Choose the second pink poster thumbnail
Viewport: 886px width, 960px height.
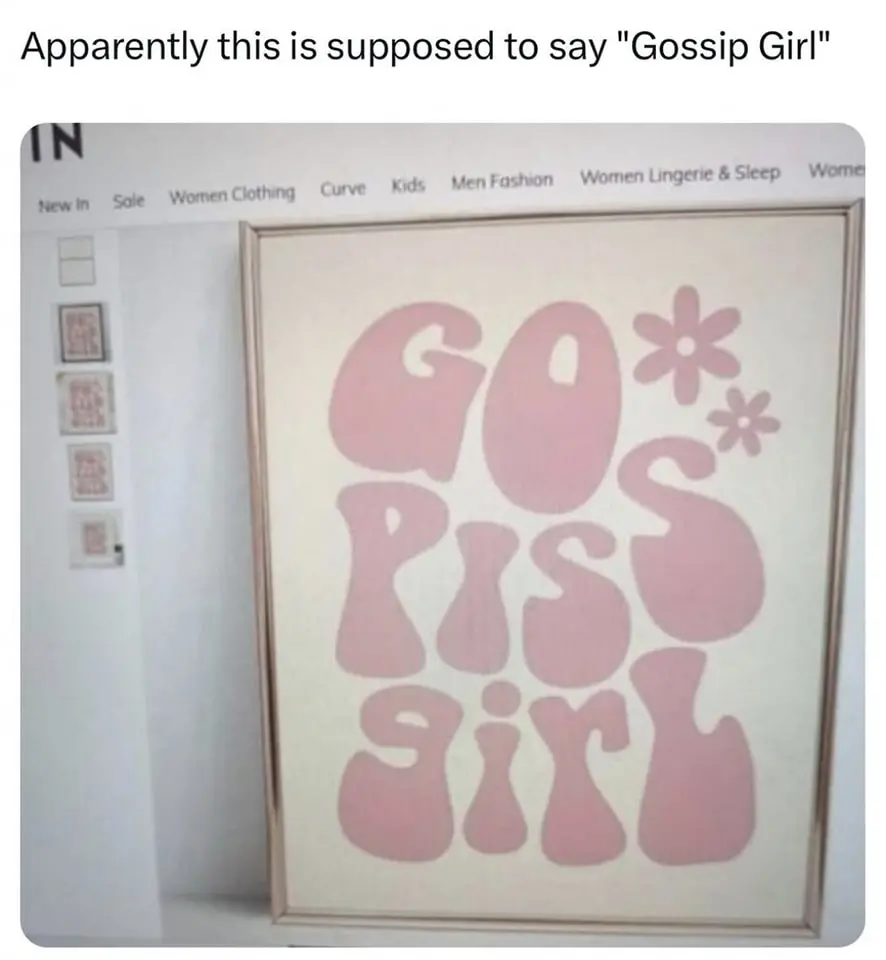(86, 402)
